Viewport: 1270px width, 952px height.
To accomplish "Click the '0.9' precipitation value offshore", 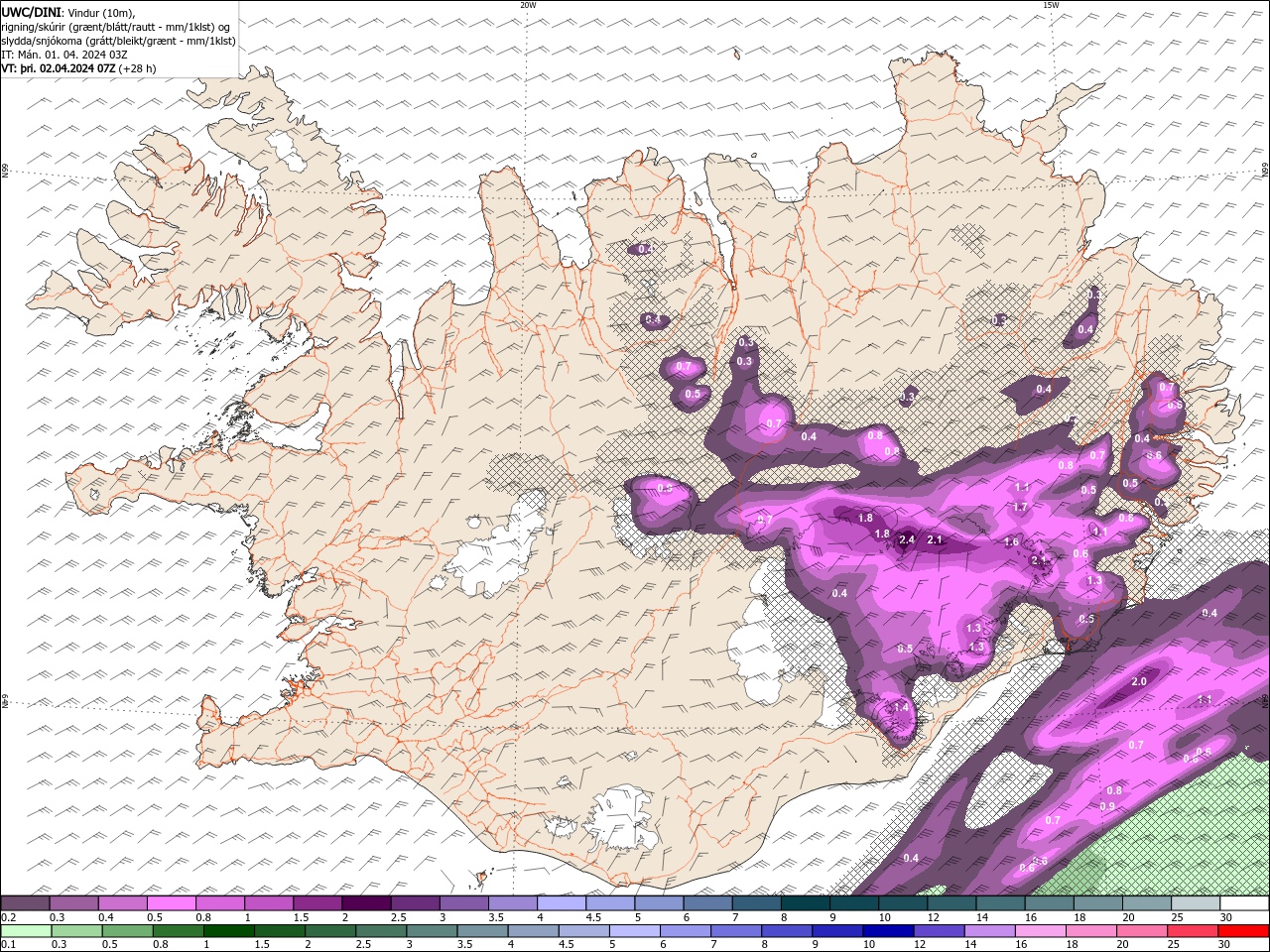I will [1107, 806].
